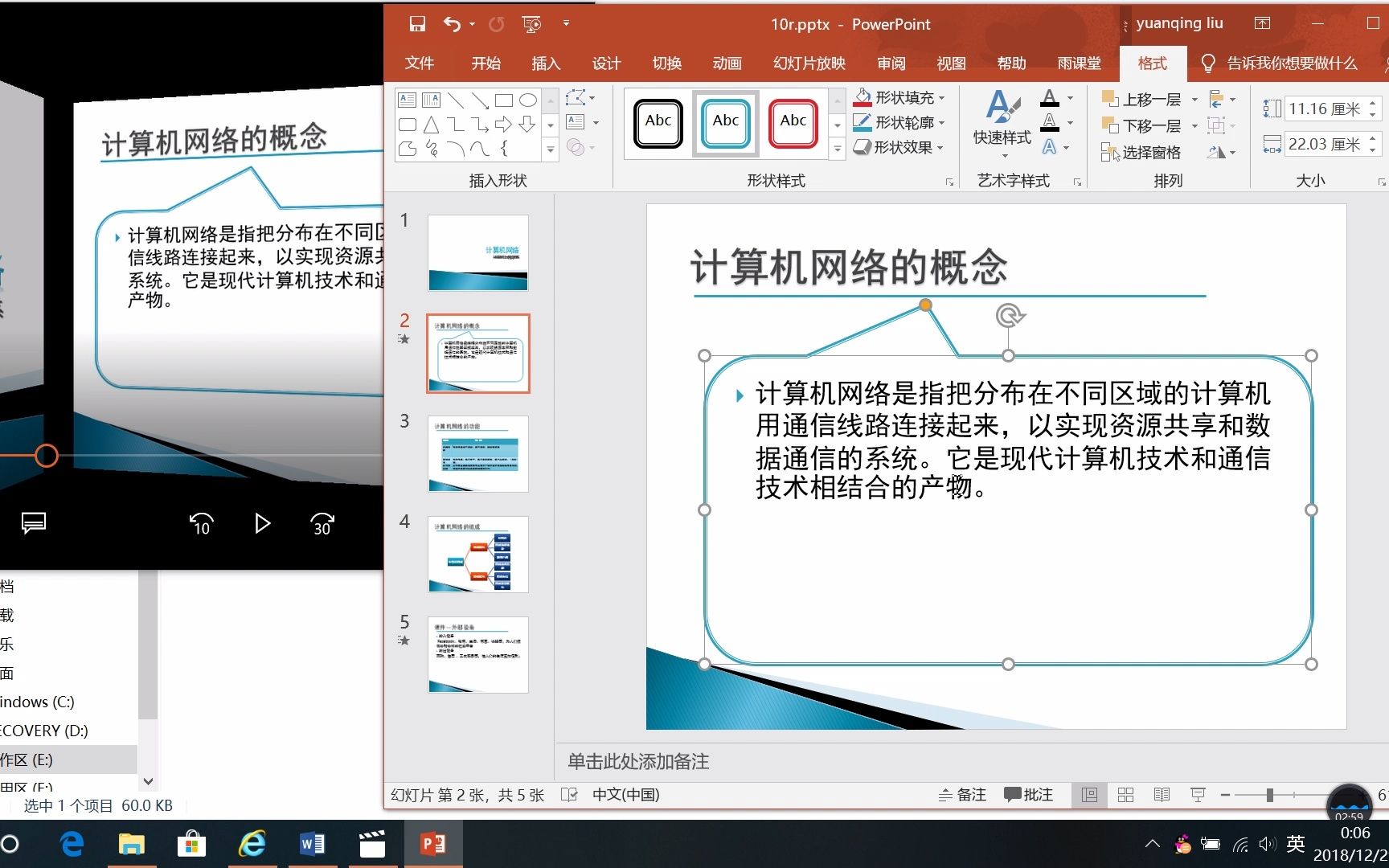Adjust the zoom slider in the status bar

(1268, 795)
